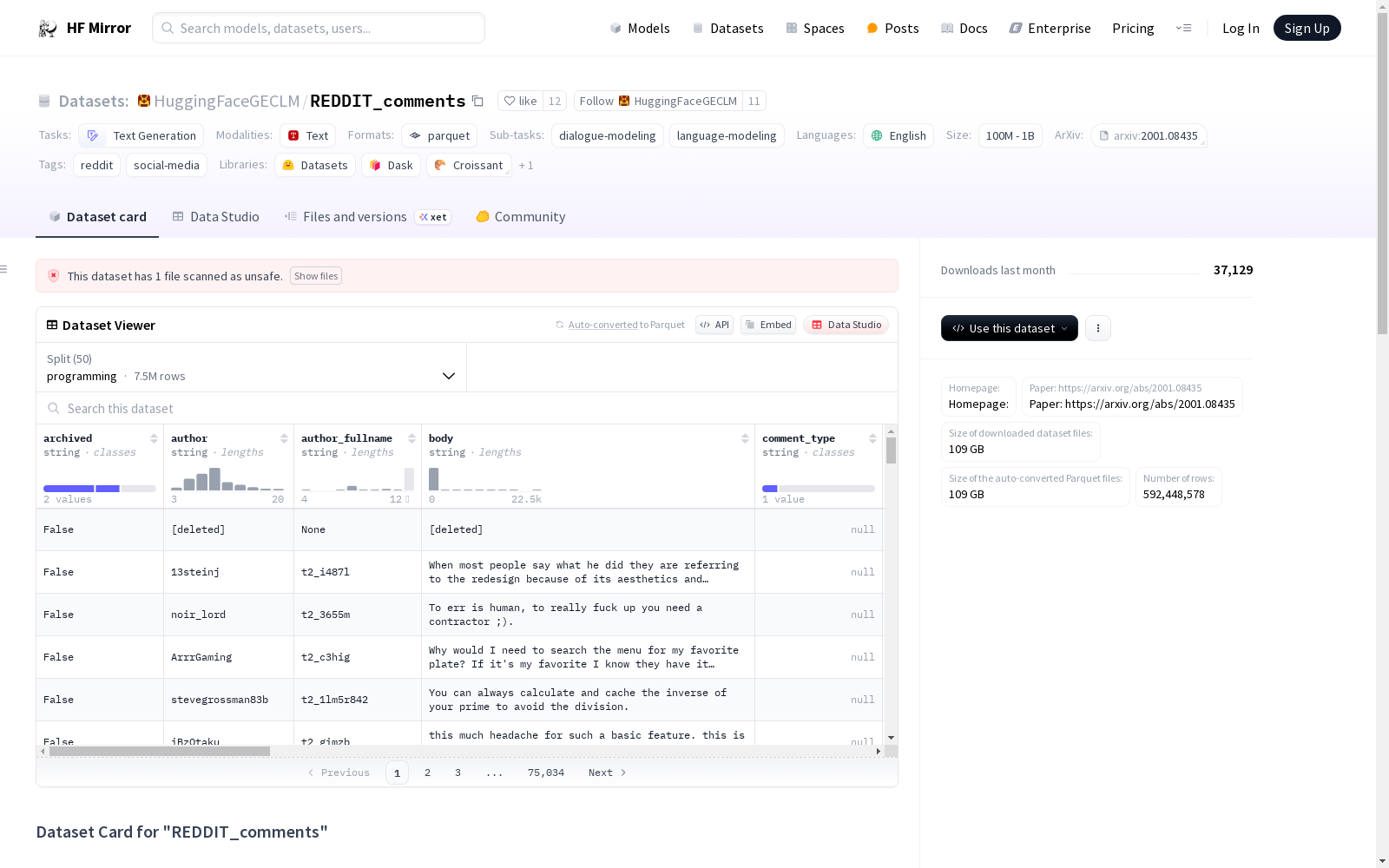
Task: Open the three-dot more options button
Action: pos(1098,328)
